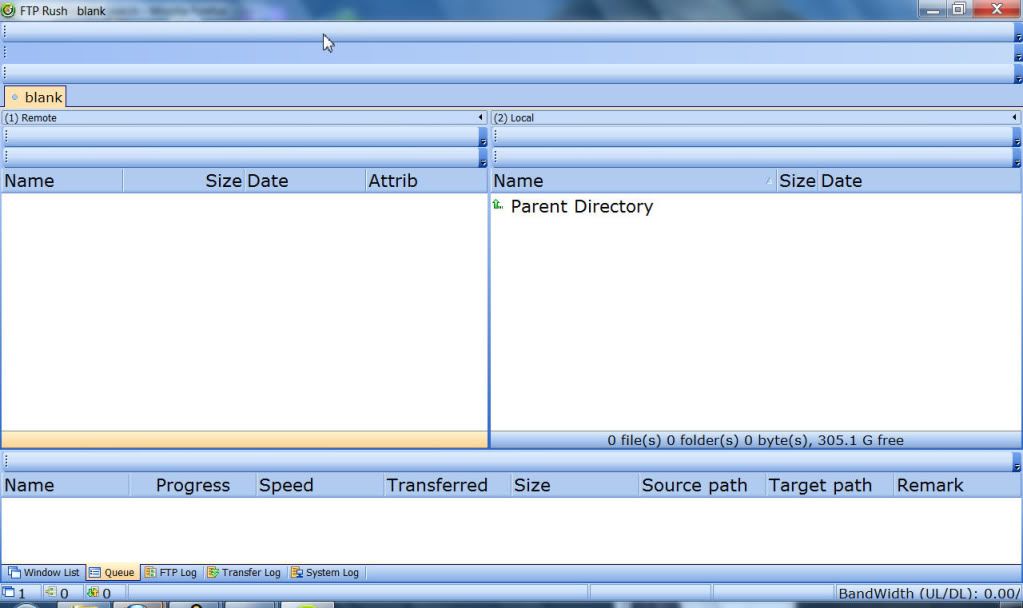
Task: Sort Remote list by Date column
Action: (304, 181)
